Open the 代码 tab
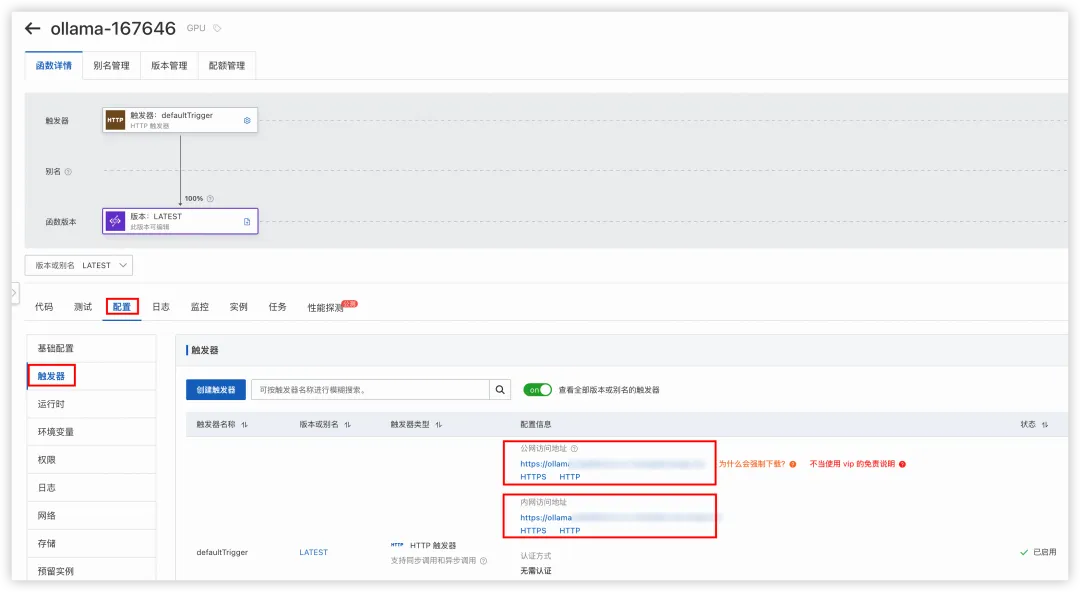Viewport: 1080px width, 592px height. pyautogui.click(x=44, y=307)
